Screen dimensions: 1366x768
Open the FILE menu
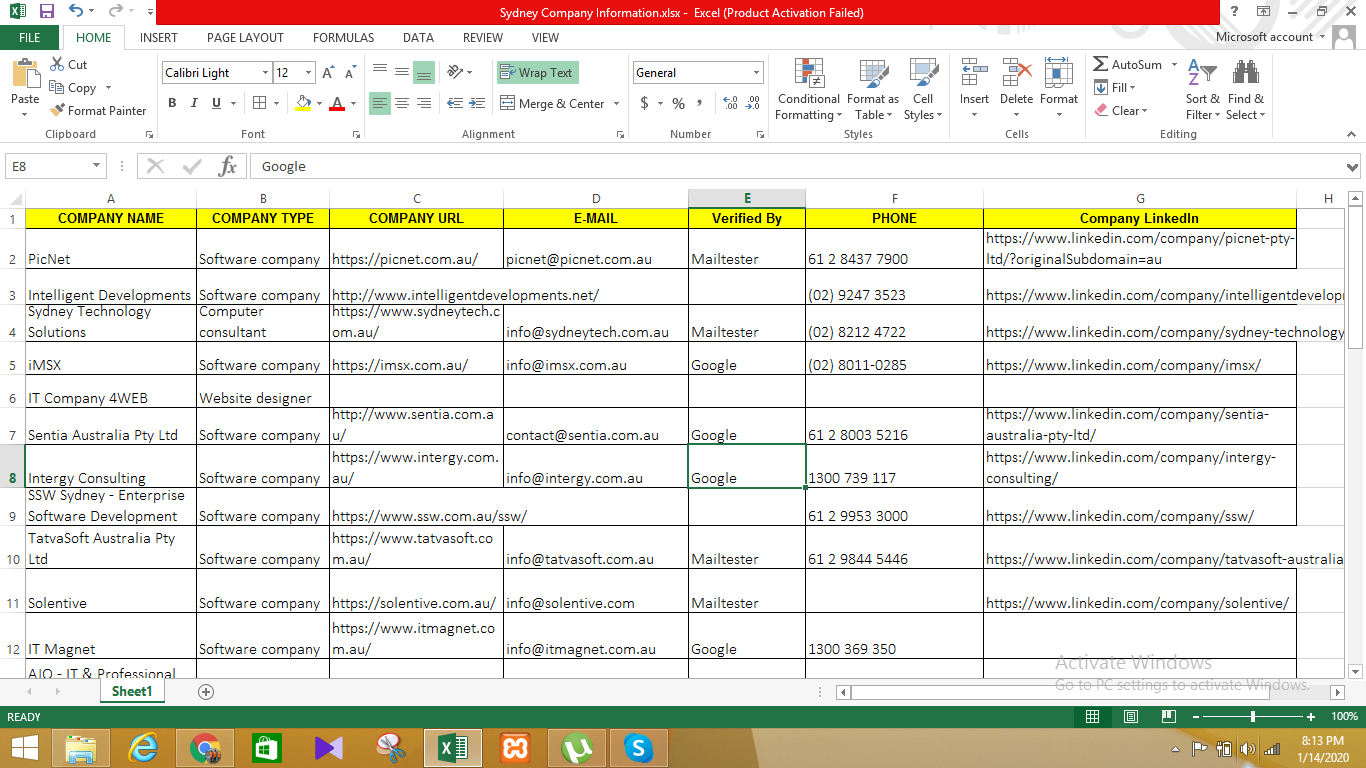[30, 37]
